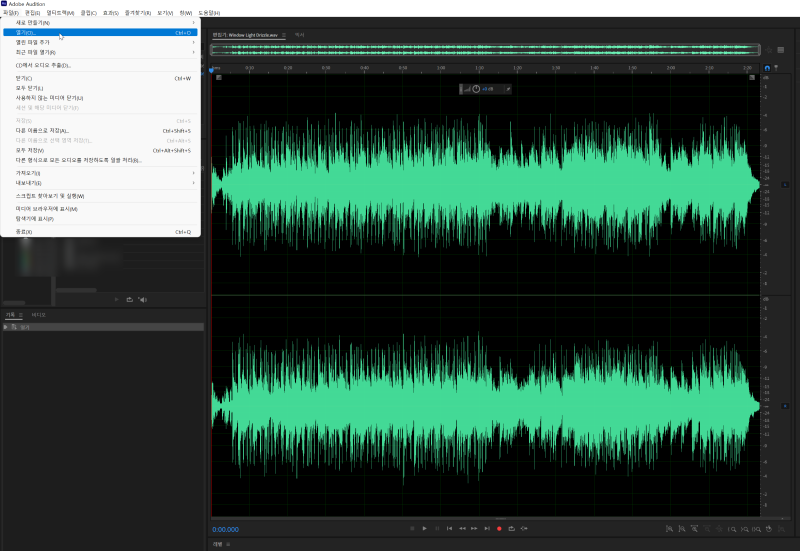Screen dimensions: 800x551
Task: Open the editor tab menu for Window Light Drizzle.wav
Action: (x=284, y=35)
